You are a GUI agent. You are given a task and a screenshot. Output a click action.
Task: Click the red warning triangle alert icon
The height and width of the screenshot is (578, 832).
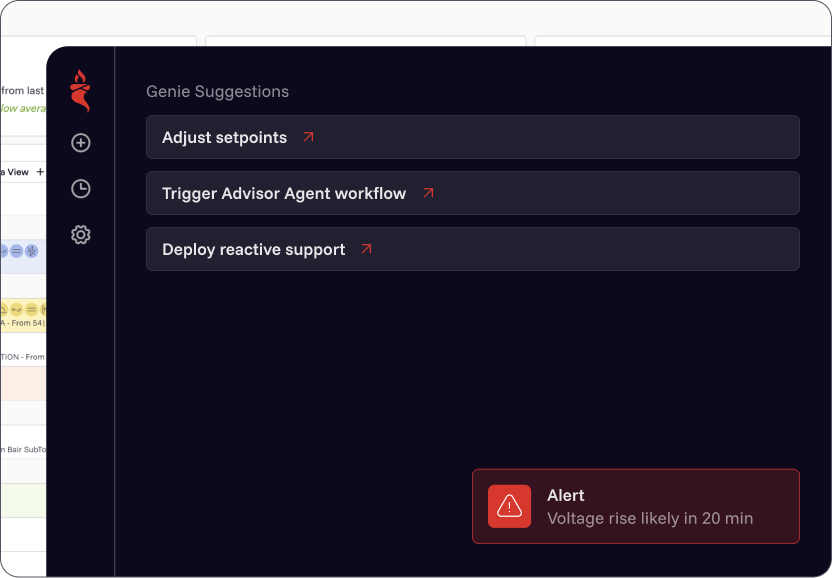(509, 506)
